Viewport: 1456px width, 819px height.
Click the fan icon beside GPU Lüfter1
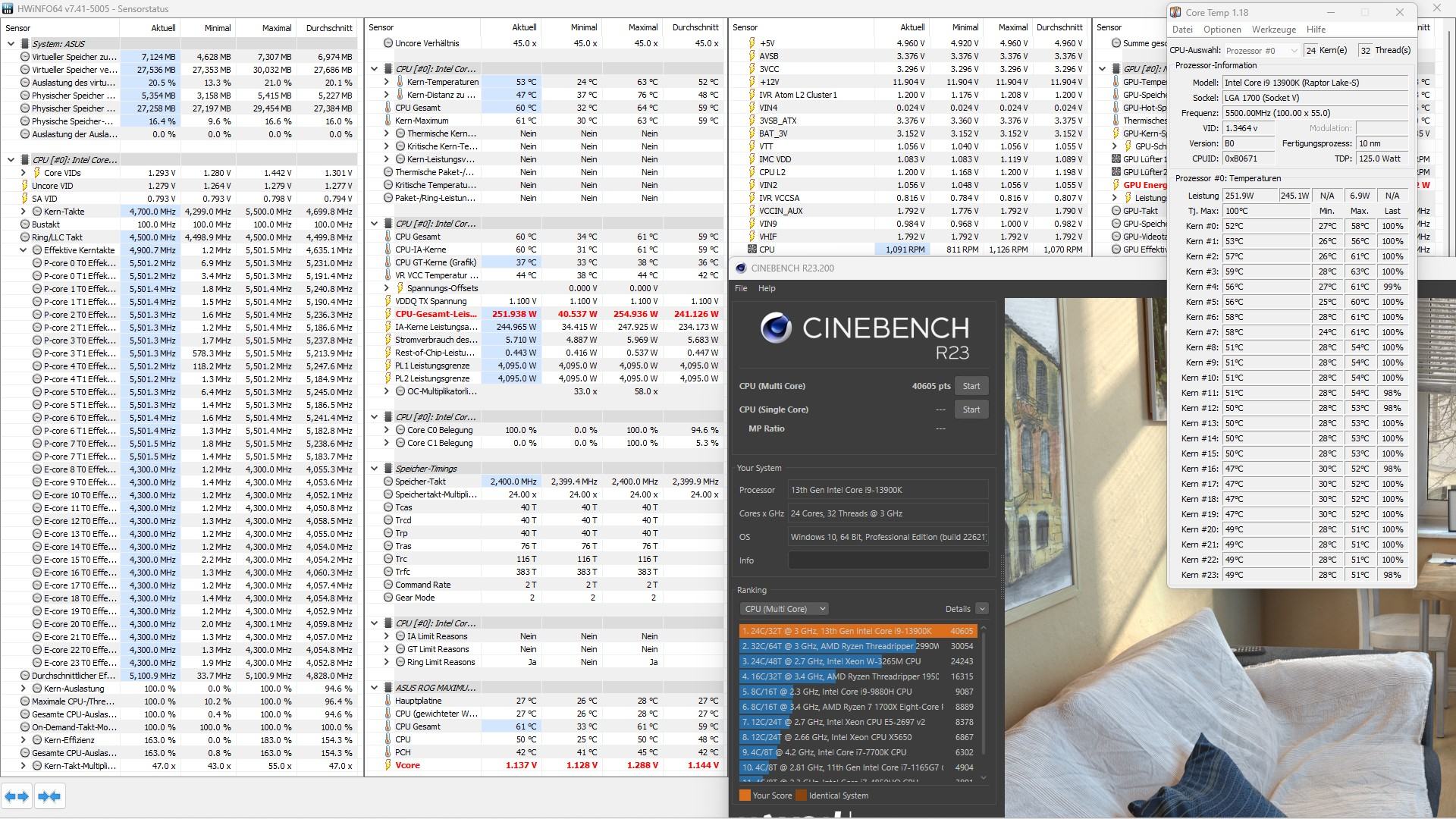1116,159
